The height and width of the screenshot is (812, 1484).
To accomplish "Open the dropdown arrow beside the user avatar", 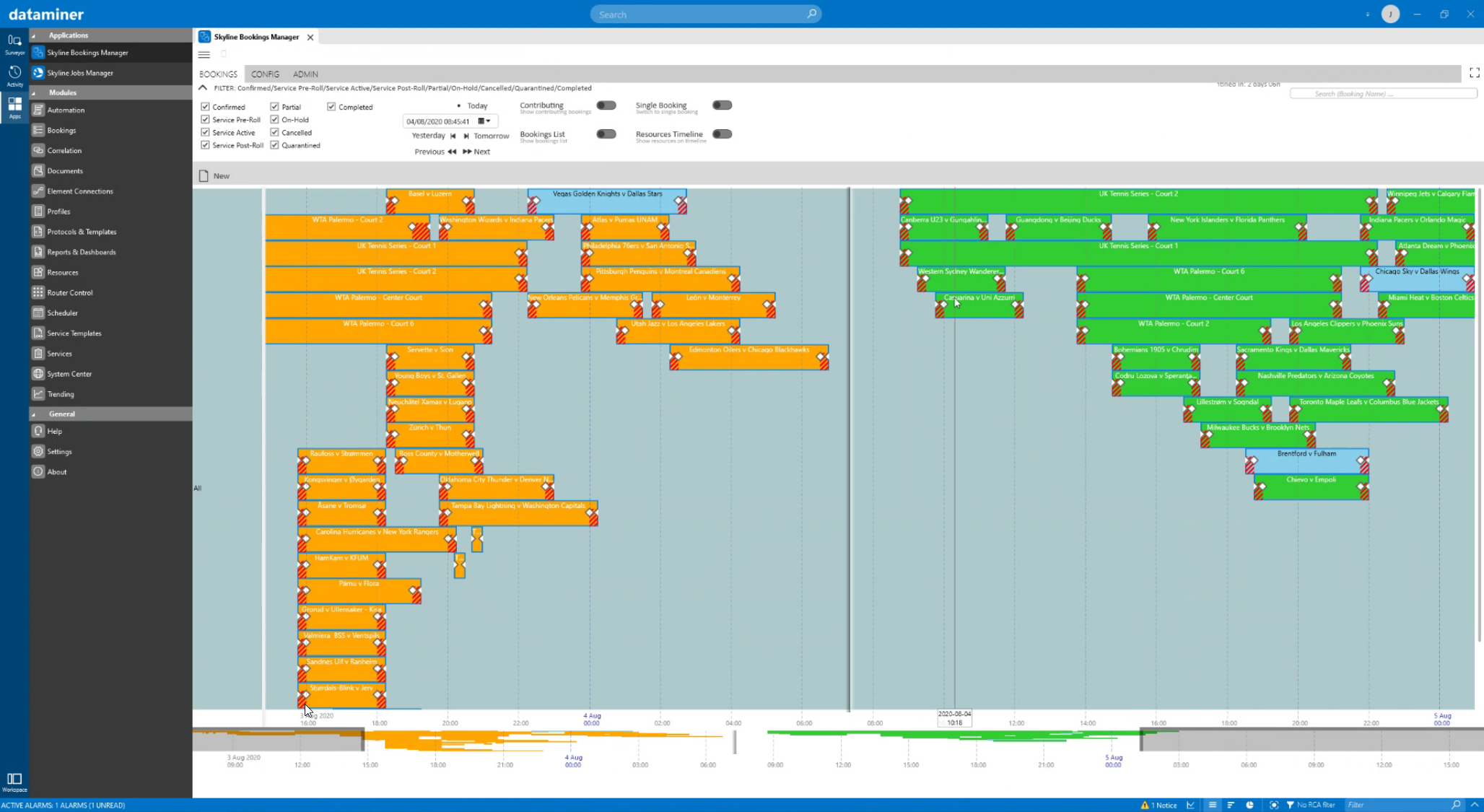I will 1368,14.
